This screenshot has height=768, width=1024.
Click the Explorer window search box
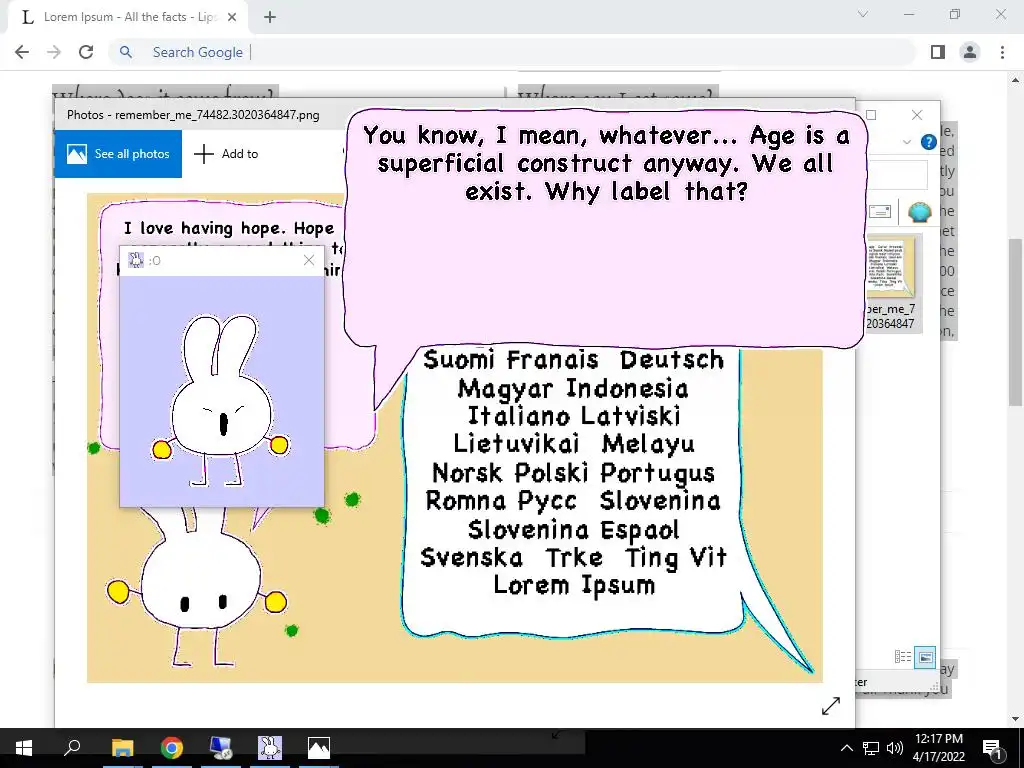897,176
